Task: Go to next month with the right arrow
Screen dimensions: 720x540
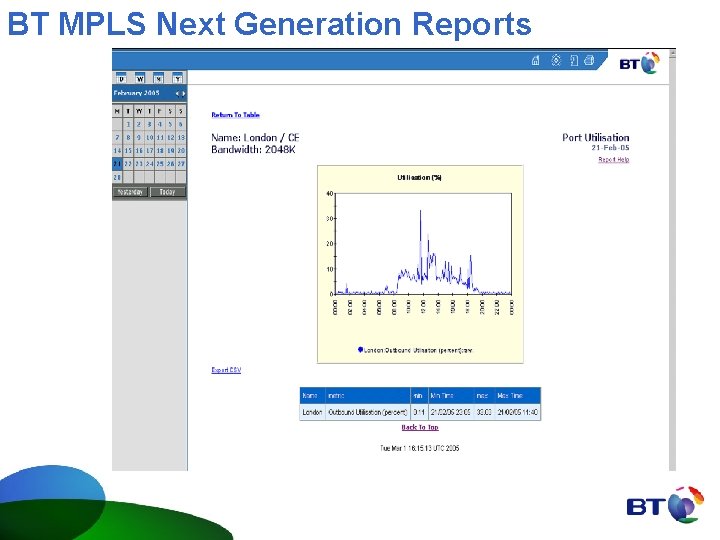Action: pos(183,94)
